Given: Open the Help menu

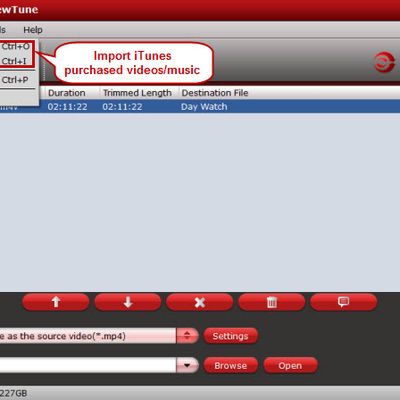Looking at the screenshot, I should [33, 30].
